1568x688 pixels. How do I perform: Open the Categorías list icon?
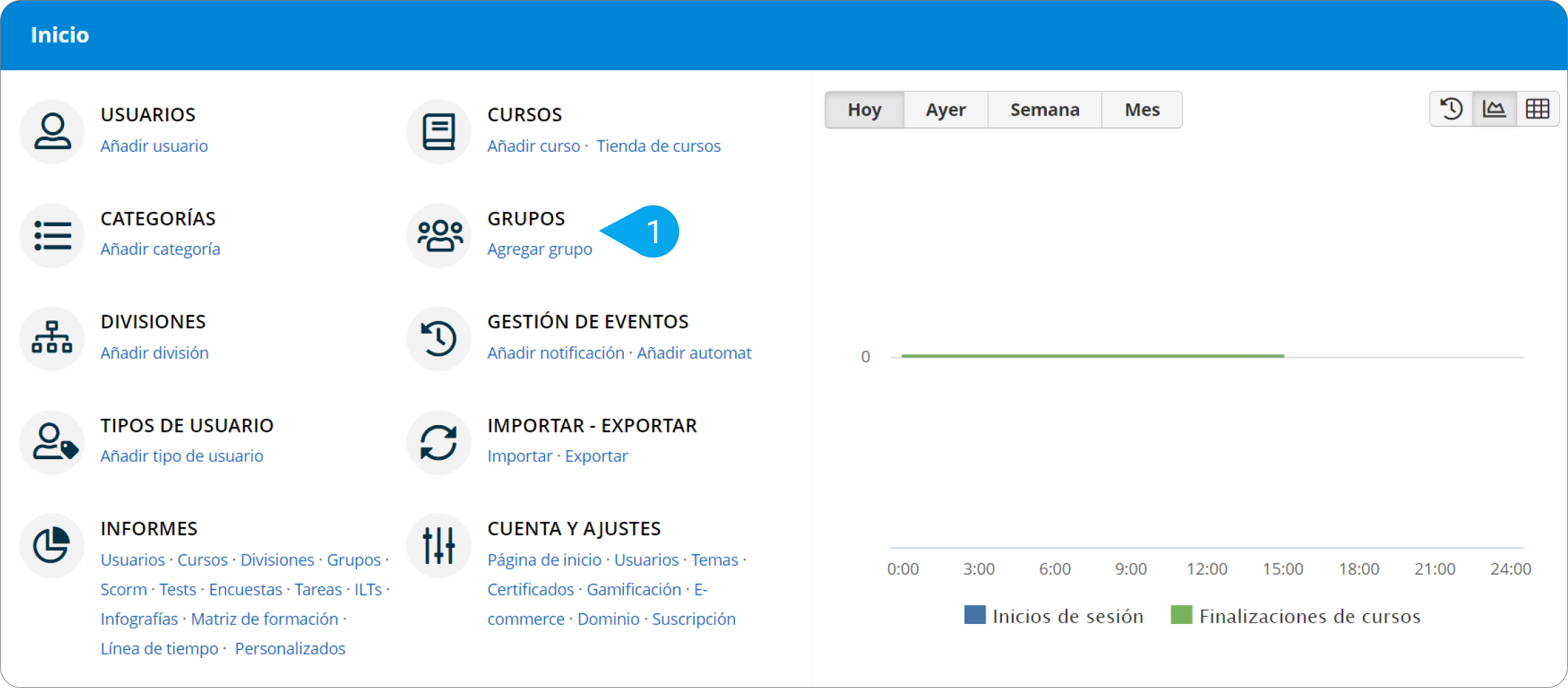(x=52, y=235)
